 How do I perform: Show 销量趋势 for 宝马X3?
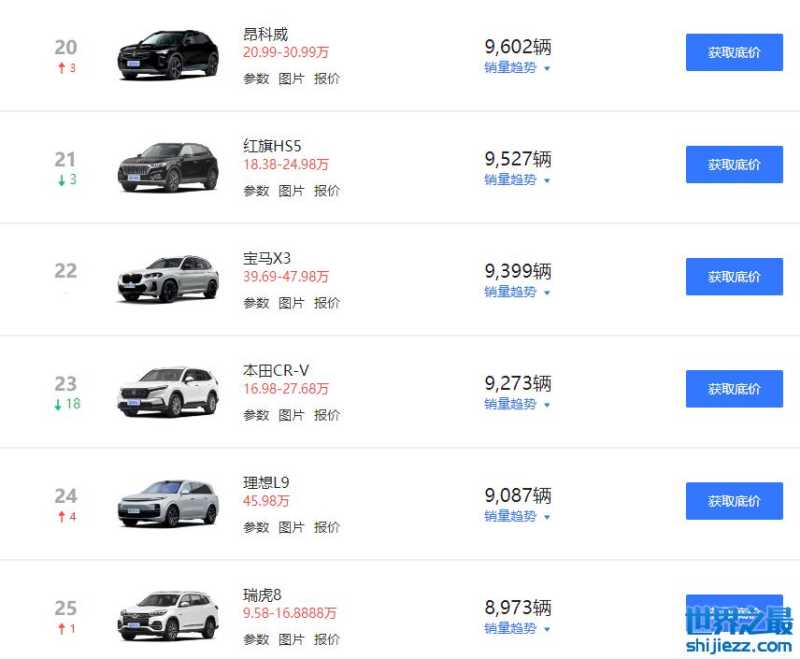517,292
